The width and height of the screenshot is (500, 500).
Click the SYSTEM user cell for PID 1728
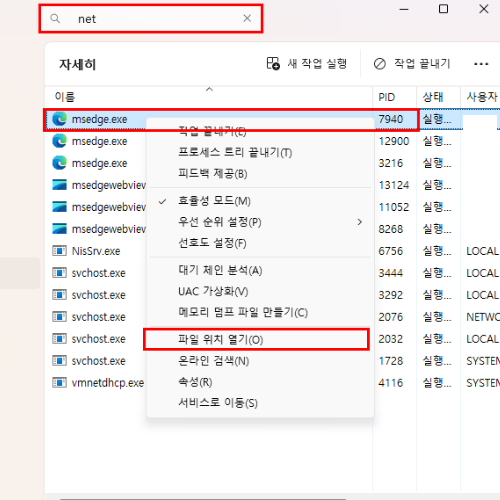(x=483, y=361)
